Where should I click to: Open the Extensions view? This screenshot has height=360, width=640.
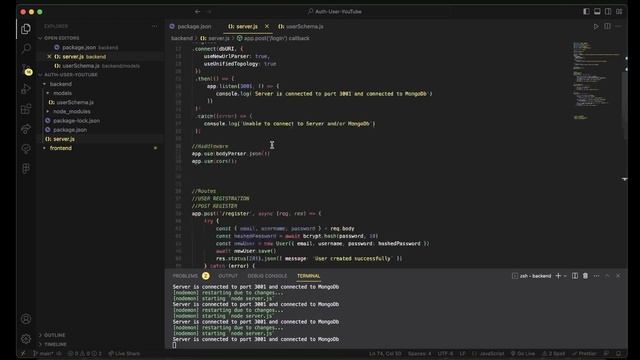[x=26, y=109]
